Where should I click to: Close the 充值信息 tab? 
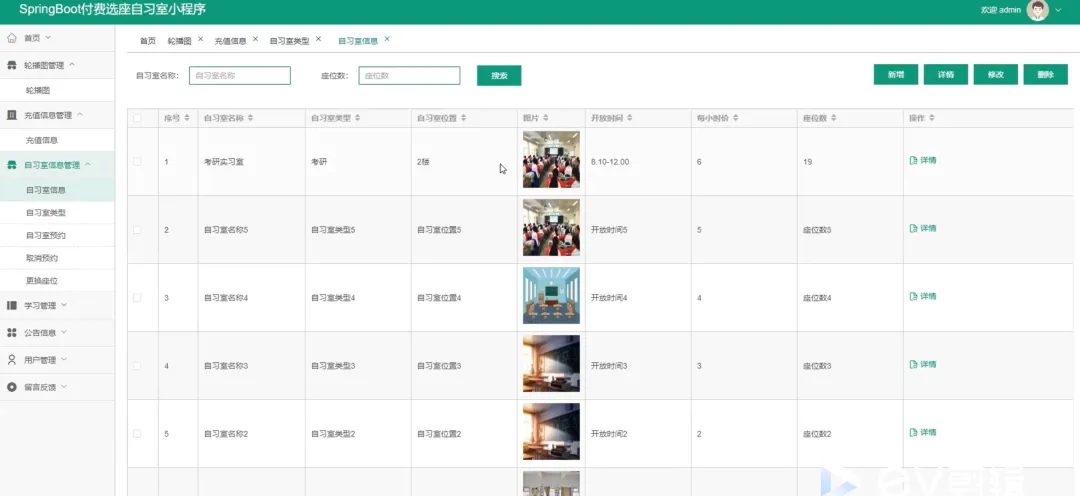click(255, 39)
